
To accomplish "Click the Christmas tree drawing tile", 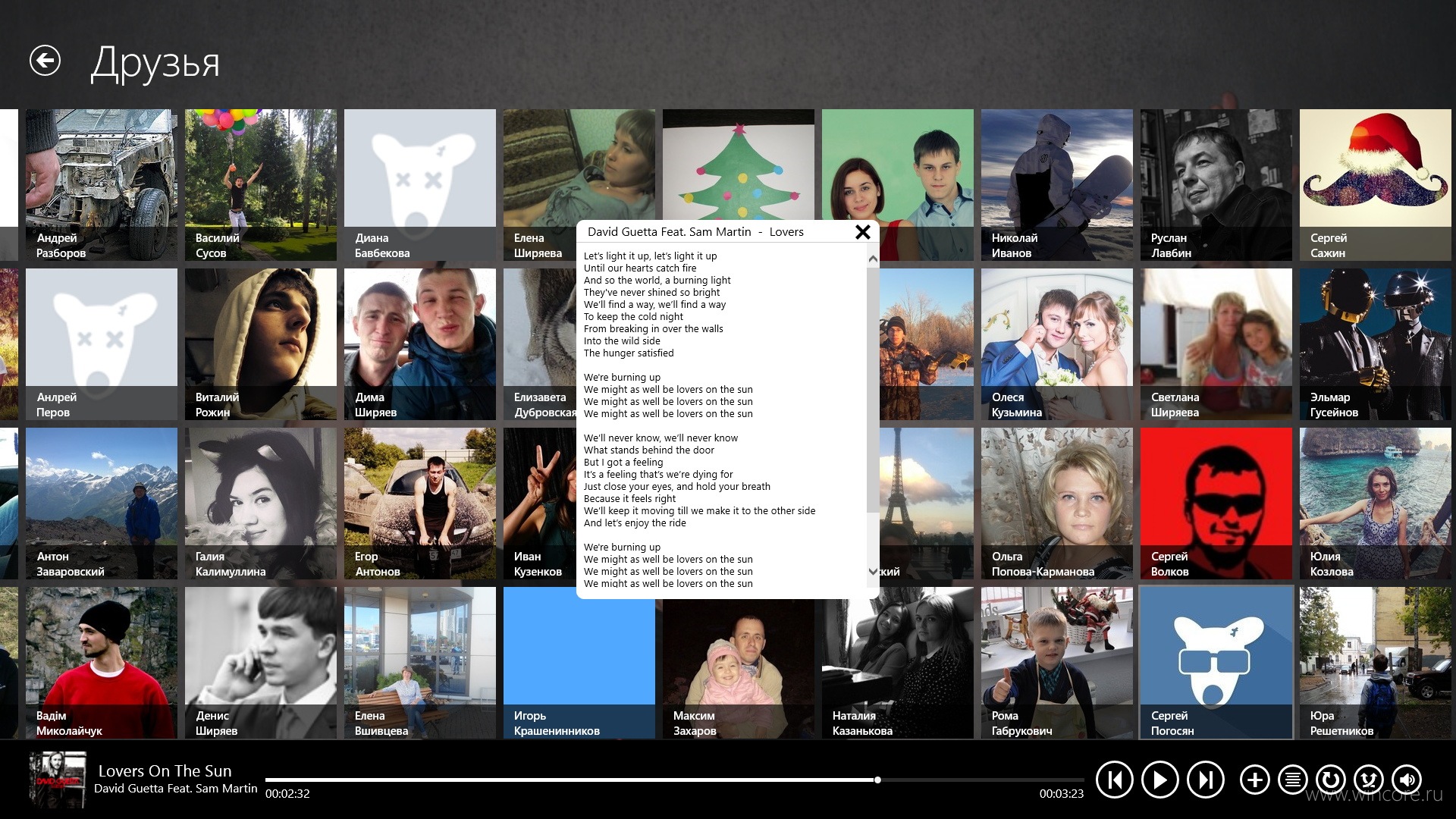I will (739, 164).
